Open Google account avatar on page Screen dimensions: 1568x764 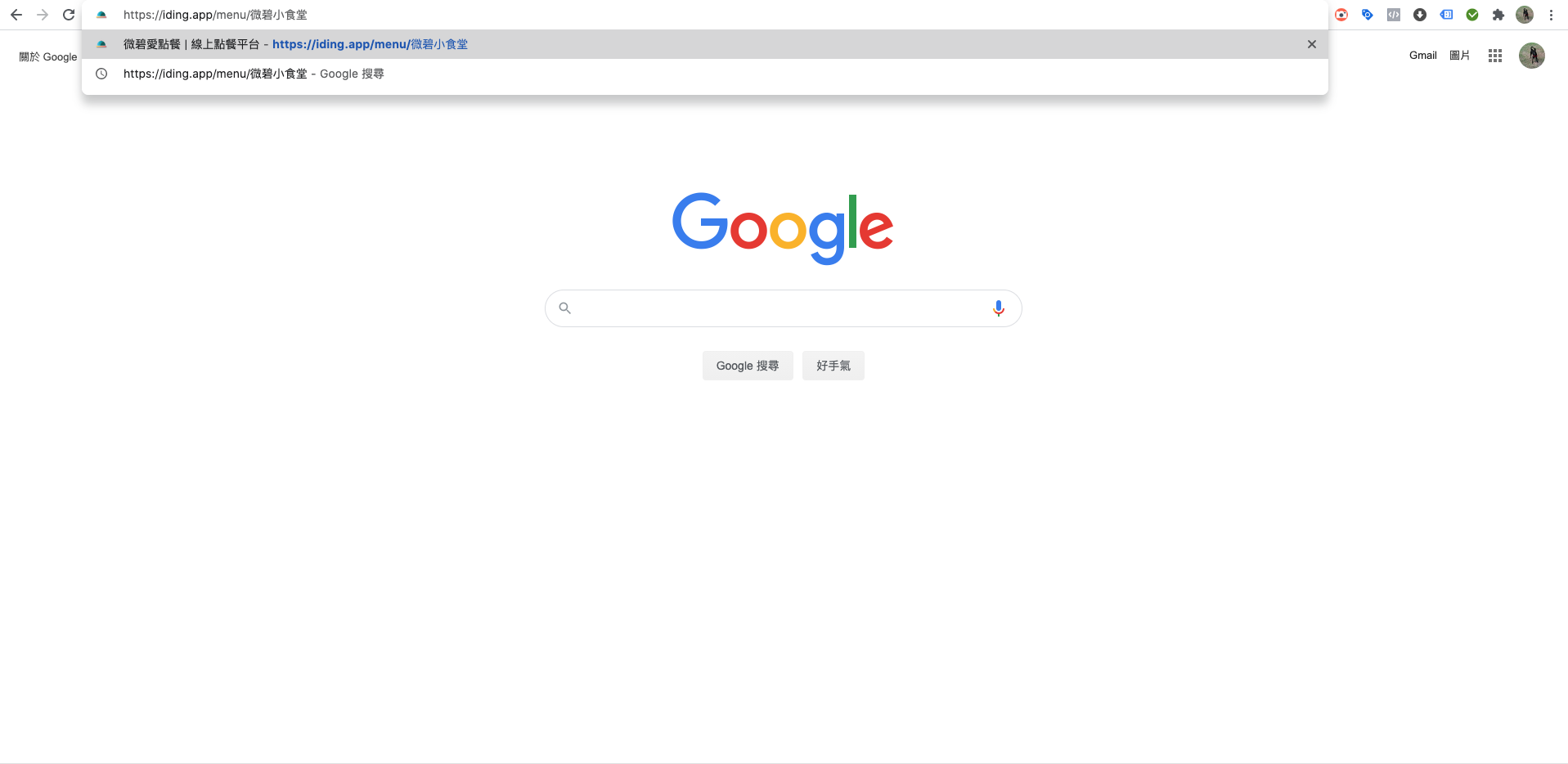pyautogui.click(x=1532, y=56)
